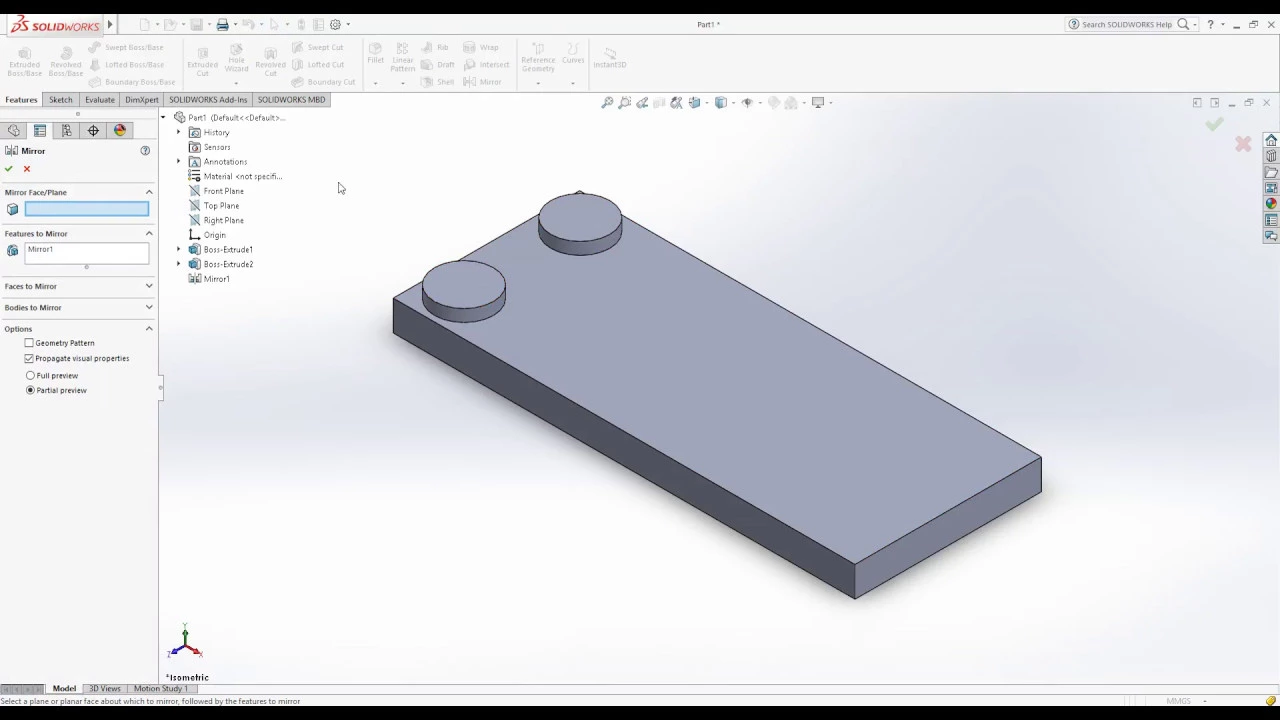This screenshot has width=1280, height=720.
Task: Click the Apply Scene icon
Action: (x=791, y=102)
